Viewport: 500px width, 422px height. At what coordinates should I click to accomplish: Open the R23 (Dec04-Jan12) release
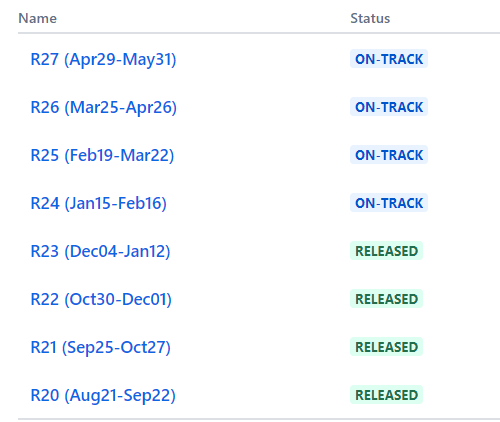click(x=100, y=251)
